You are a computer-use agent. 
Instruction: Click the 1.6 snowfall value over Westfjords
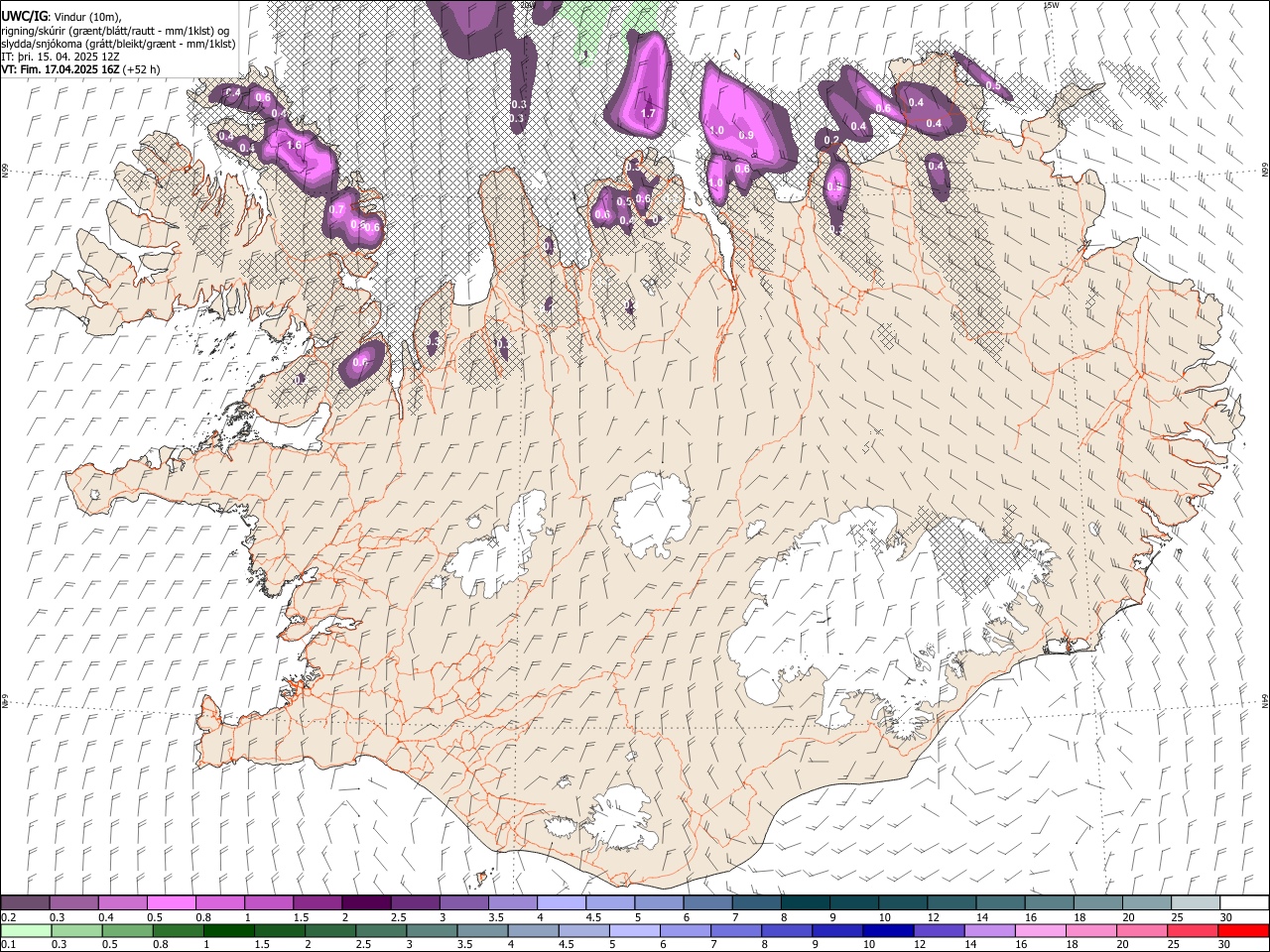(x=293, y=145)
